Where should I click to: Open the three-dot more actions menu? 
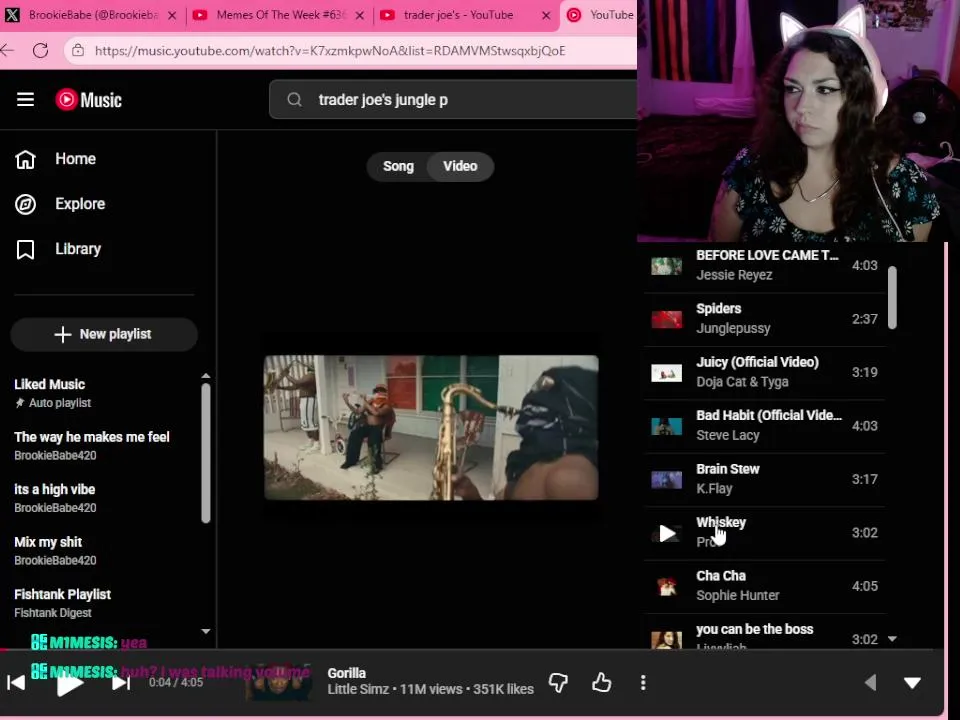643,683
